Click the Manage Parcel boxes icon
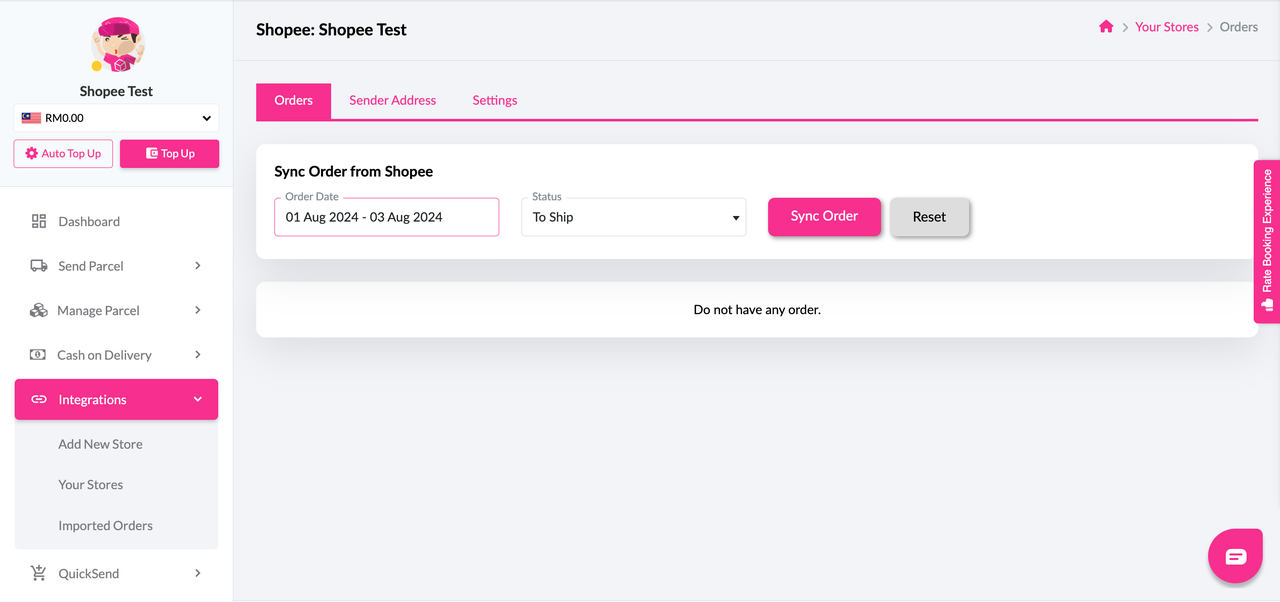The width and height of the screenshot is (1280, 602). (x=39, y=310)
